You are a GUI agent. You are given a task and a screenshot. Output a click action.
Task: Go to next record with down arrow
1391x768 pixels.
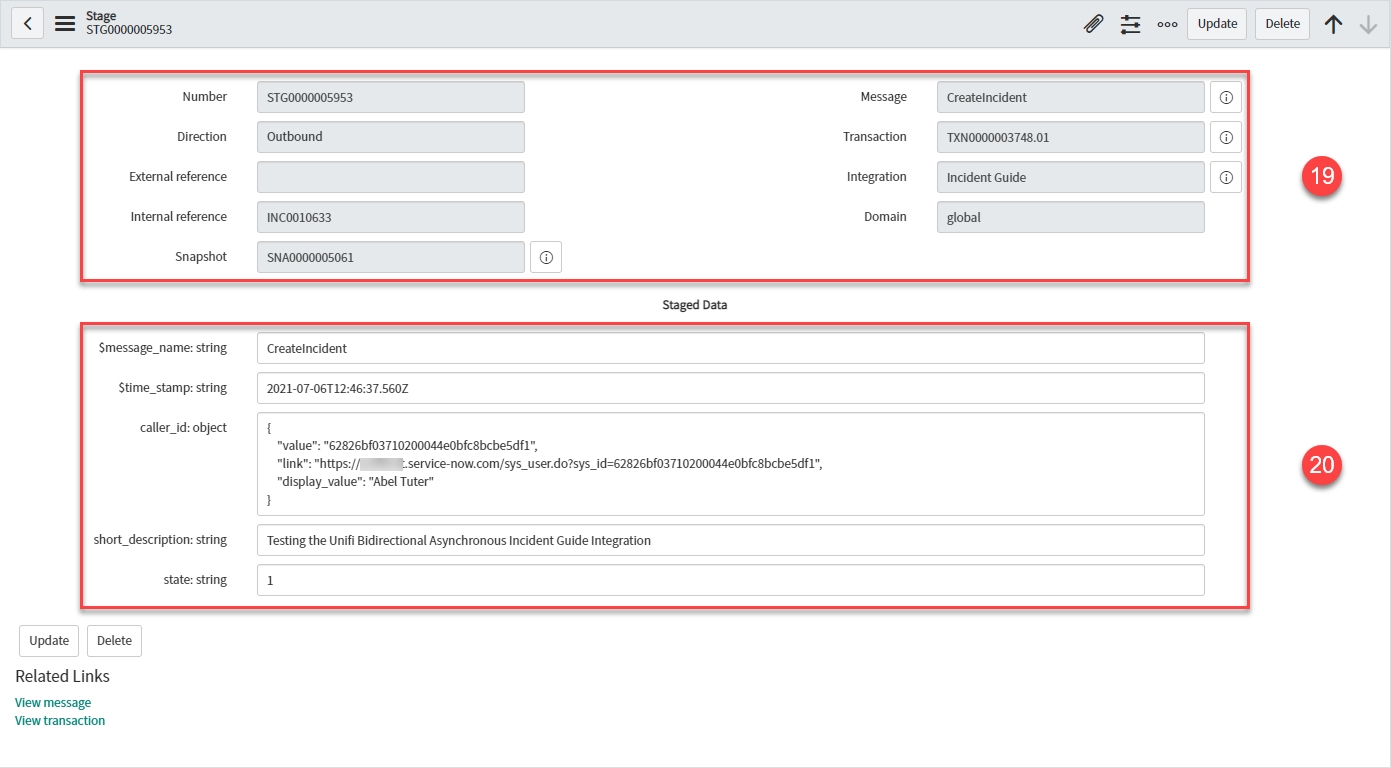(x=1368, y=24)
